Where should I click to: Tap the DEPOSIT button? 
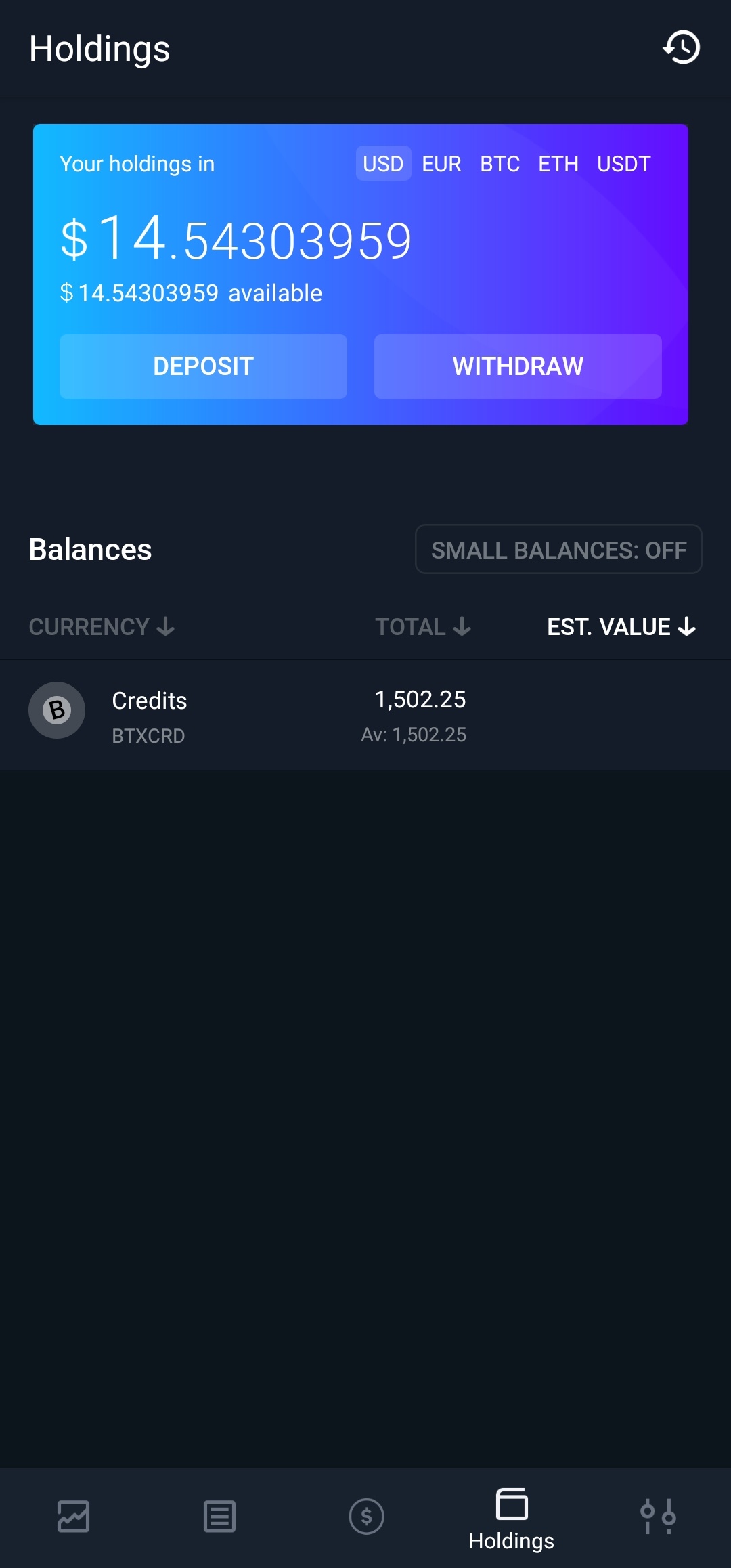pos(203,366)
